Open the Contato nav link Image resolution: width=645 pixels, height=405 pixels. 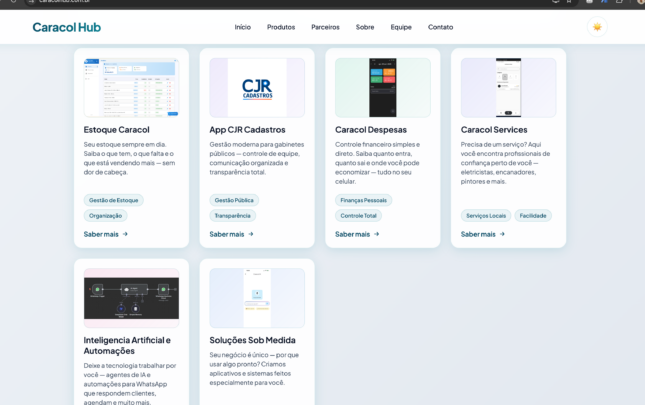440,27
